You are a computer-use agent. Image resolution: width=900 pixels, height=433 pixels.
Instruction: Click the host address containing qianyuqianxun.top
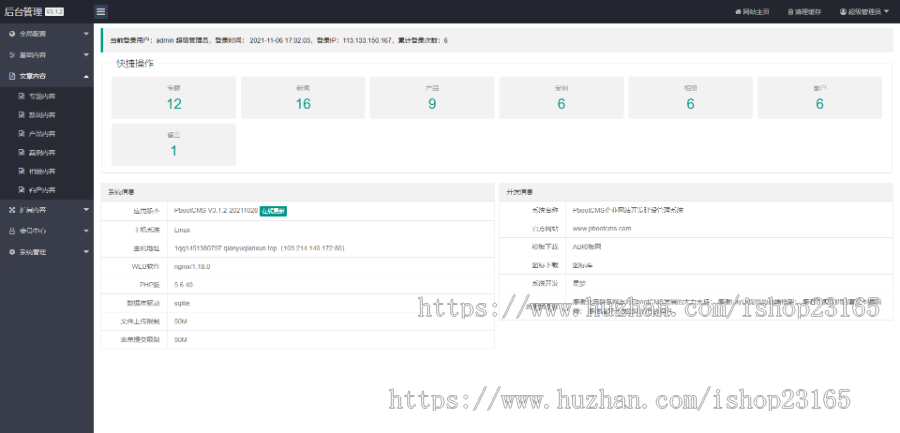tap(259, 248)
